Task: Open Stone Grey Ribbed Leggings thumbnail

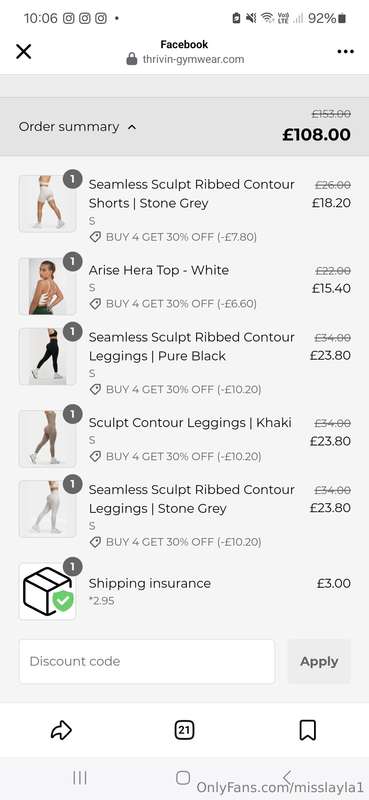Action: click(47, 509)
